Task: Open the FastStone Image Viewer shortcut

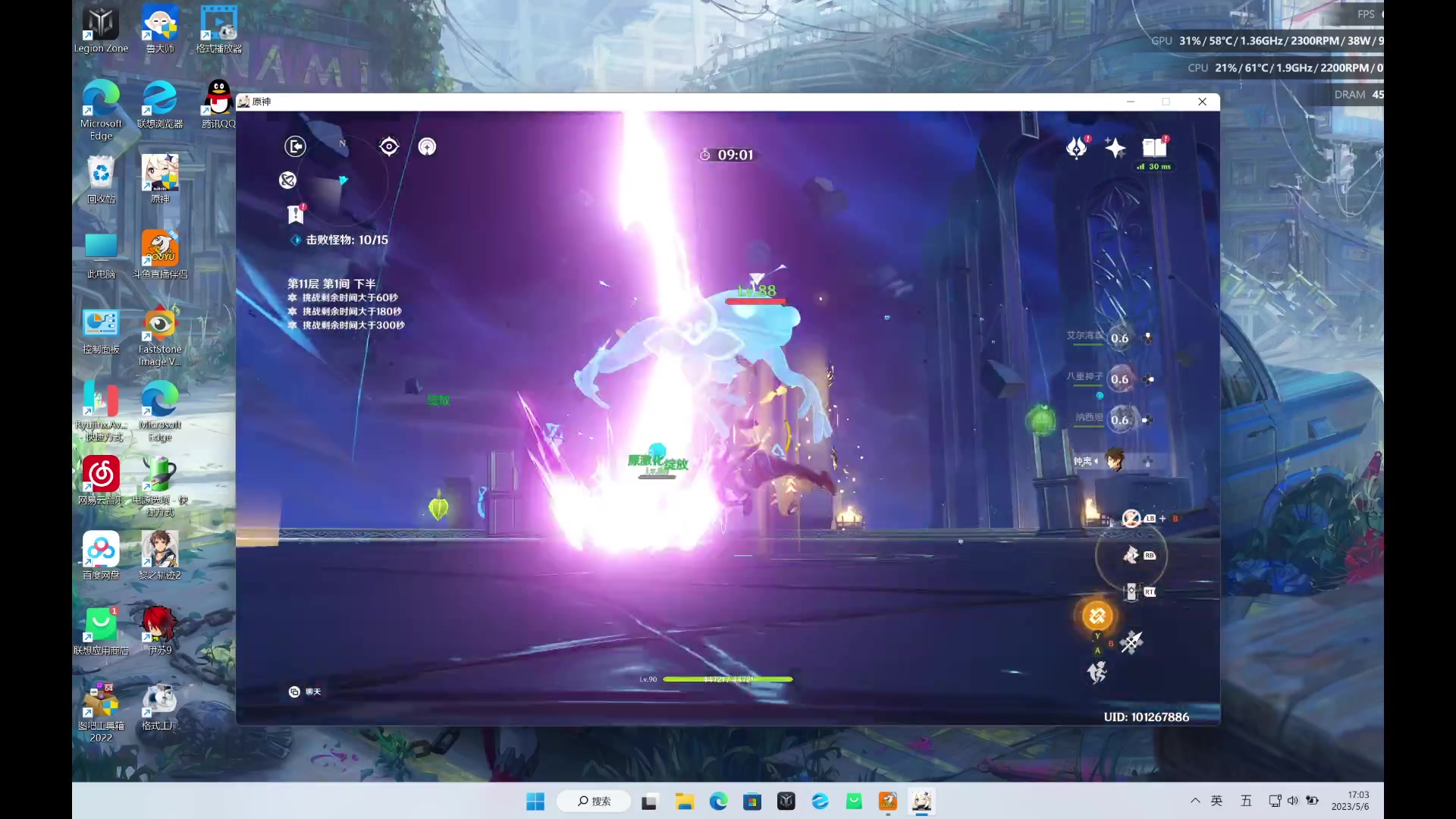Action: pyautogui.click(x=160, y=337)
